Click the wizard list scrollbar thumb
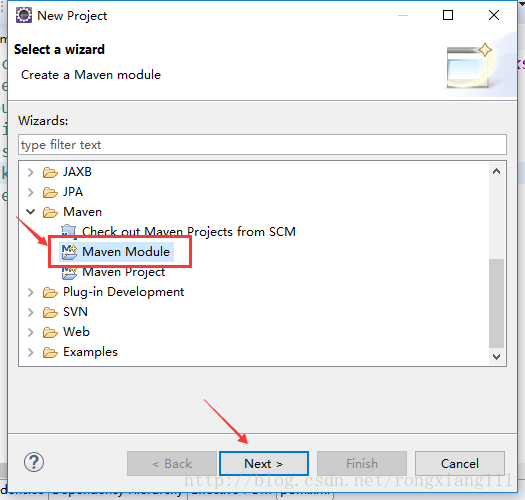525x500 pixels. click(x=497, y=303)
